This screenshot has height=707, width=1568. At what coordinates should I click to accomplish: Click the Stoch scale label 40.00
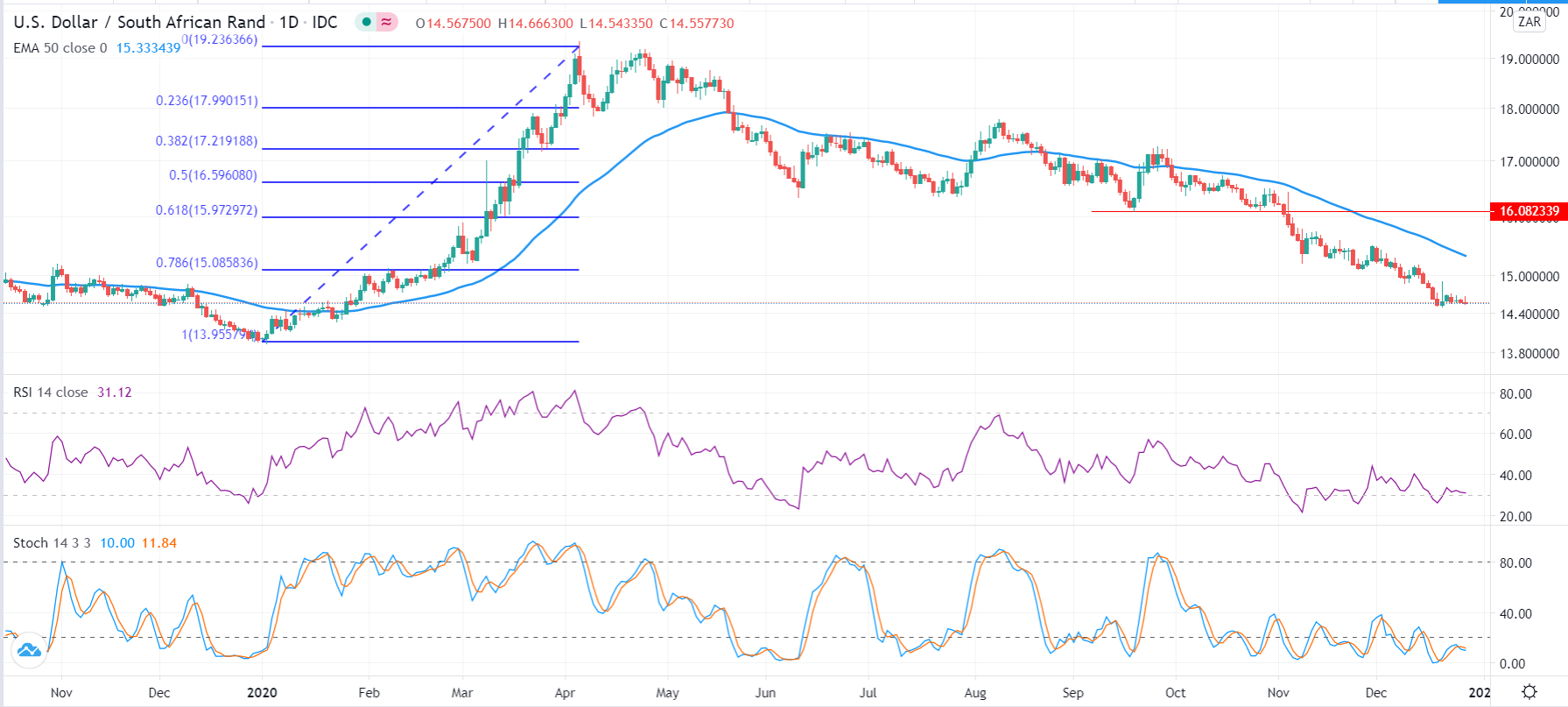click(1515, 614)
